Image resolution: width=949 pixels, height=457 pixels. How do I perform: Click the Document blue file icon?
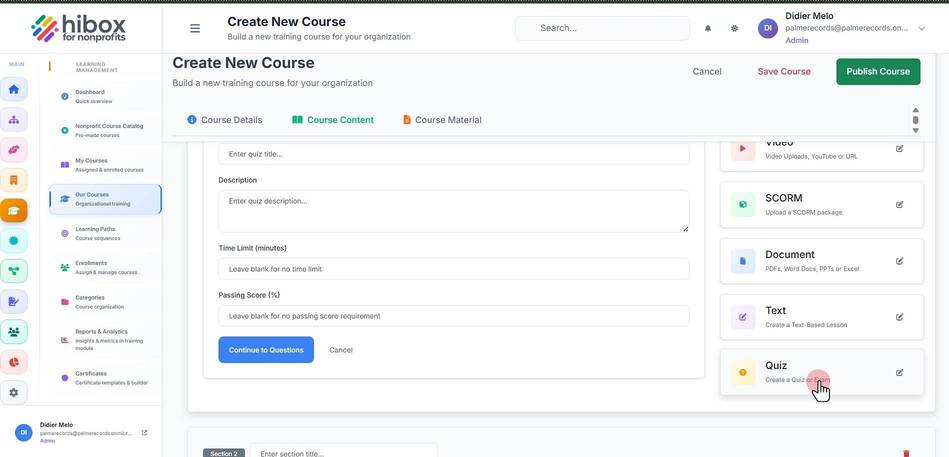pos(743,261)
